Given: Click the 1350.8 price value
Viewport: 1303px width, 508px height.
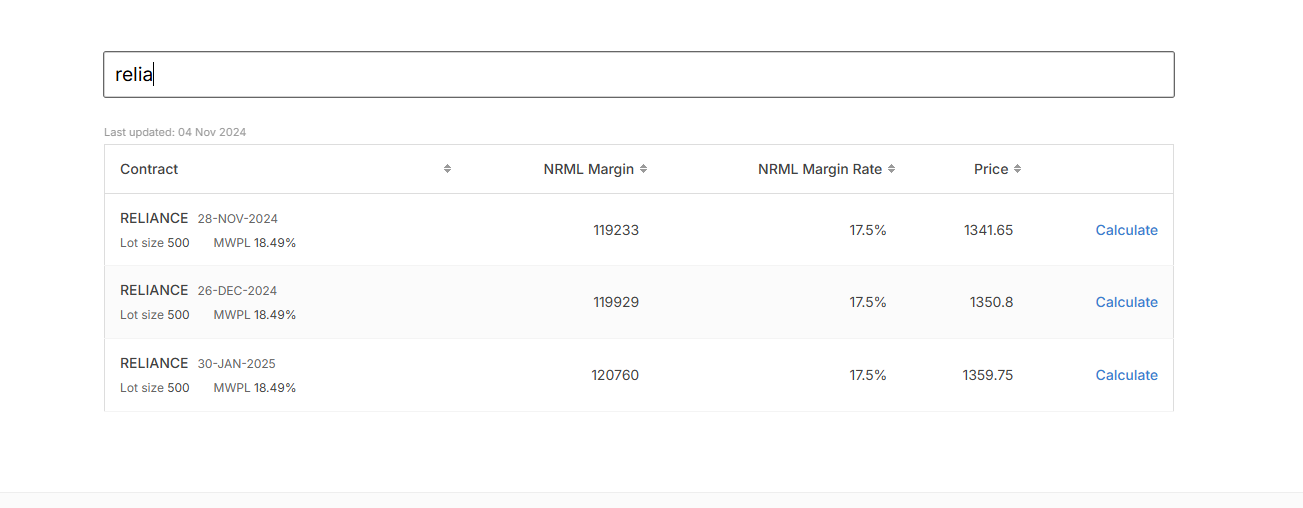Looking at the screenshot, I should pyautogui.click(x=991, y=302).
